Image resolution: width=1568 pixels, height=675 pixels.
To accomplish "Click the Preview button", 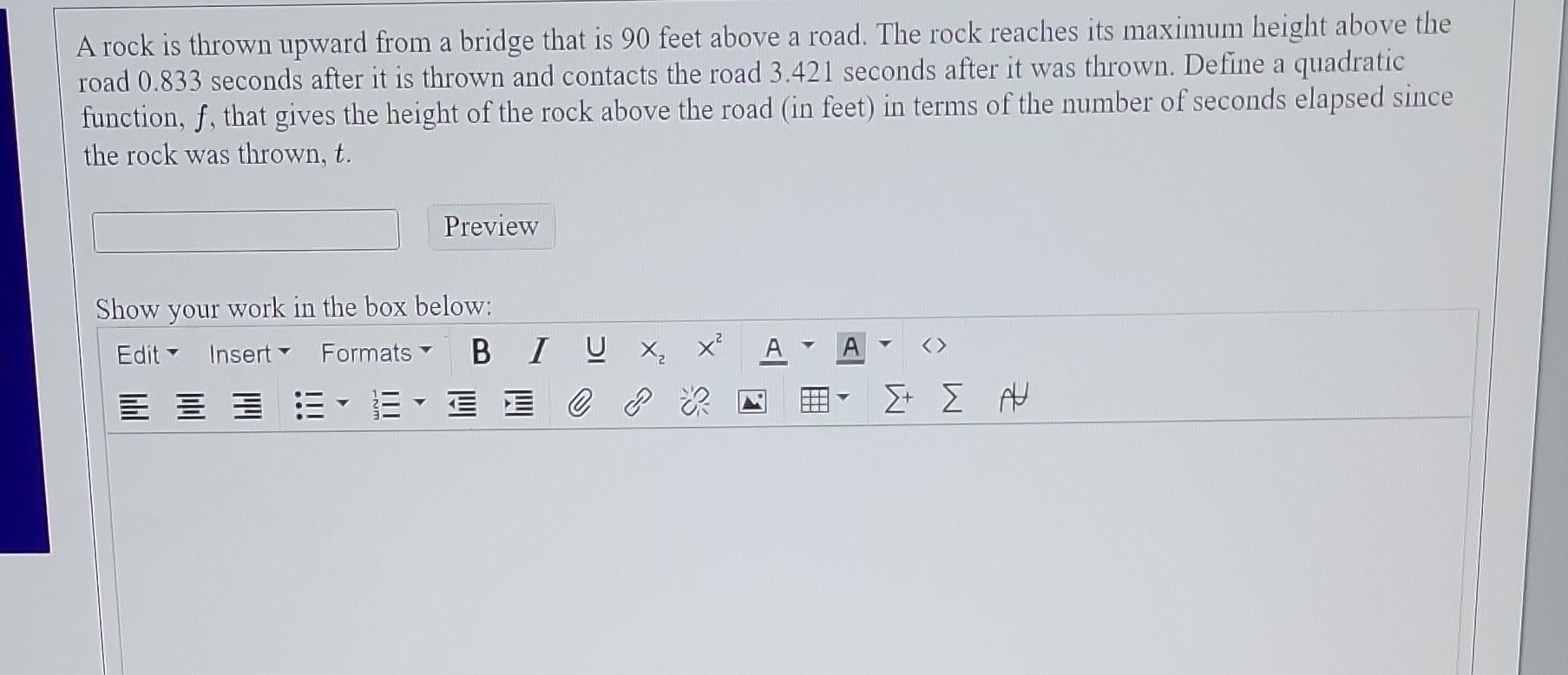I will (491, 226).
